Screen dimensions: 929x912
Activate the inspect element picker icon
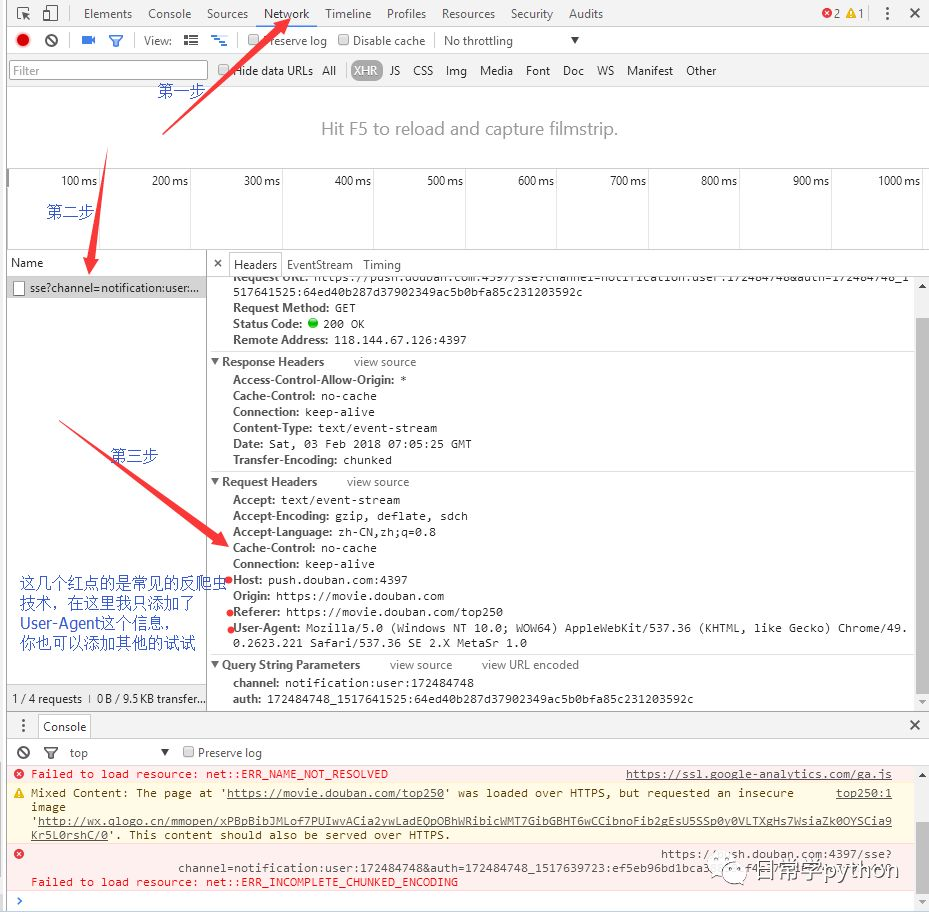coord(23,13)
